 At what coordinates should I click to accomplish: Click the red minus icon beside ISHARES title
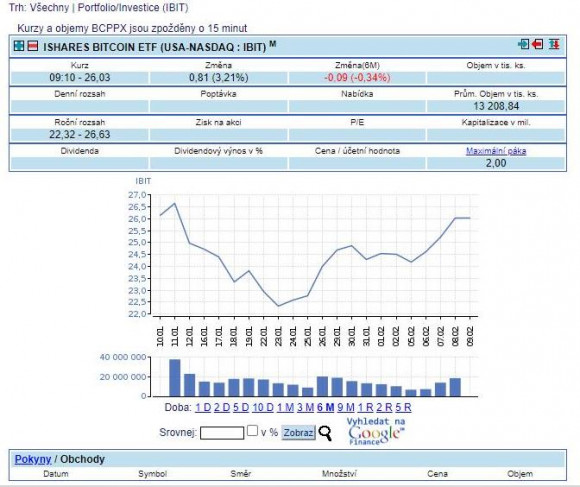pyautogui.click(x=33, y=46)
